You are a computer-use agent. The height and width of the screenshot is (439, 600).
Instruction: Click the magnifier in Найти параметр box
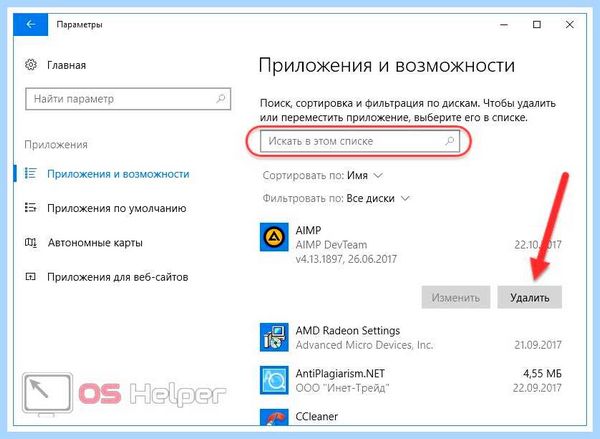(220, 99)
